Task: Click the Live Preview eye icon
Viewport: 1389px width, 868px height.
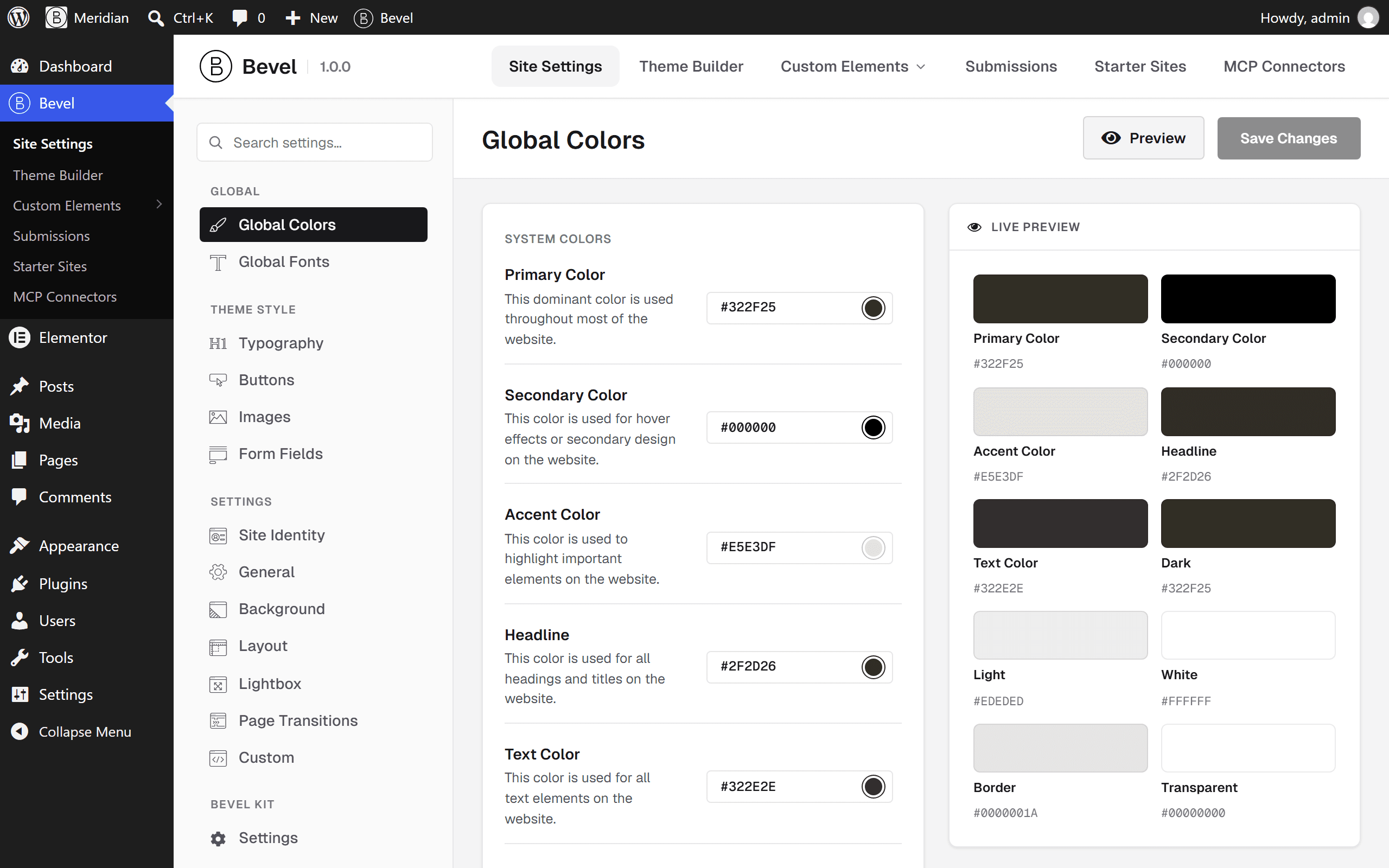Action: pos(974,227)
